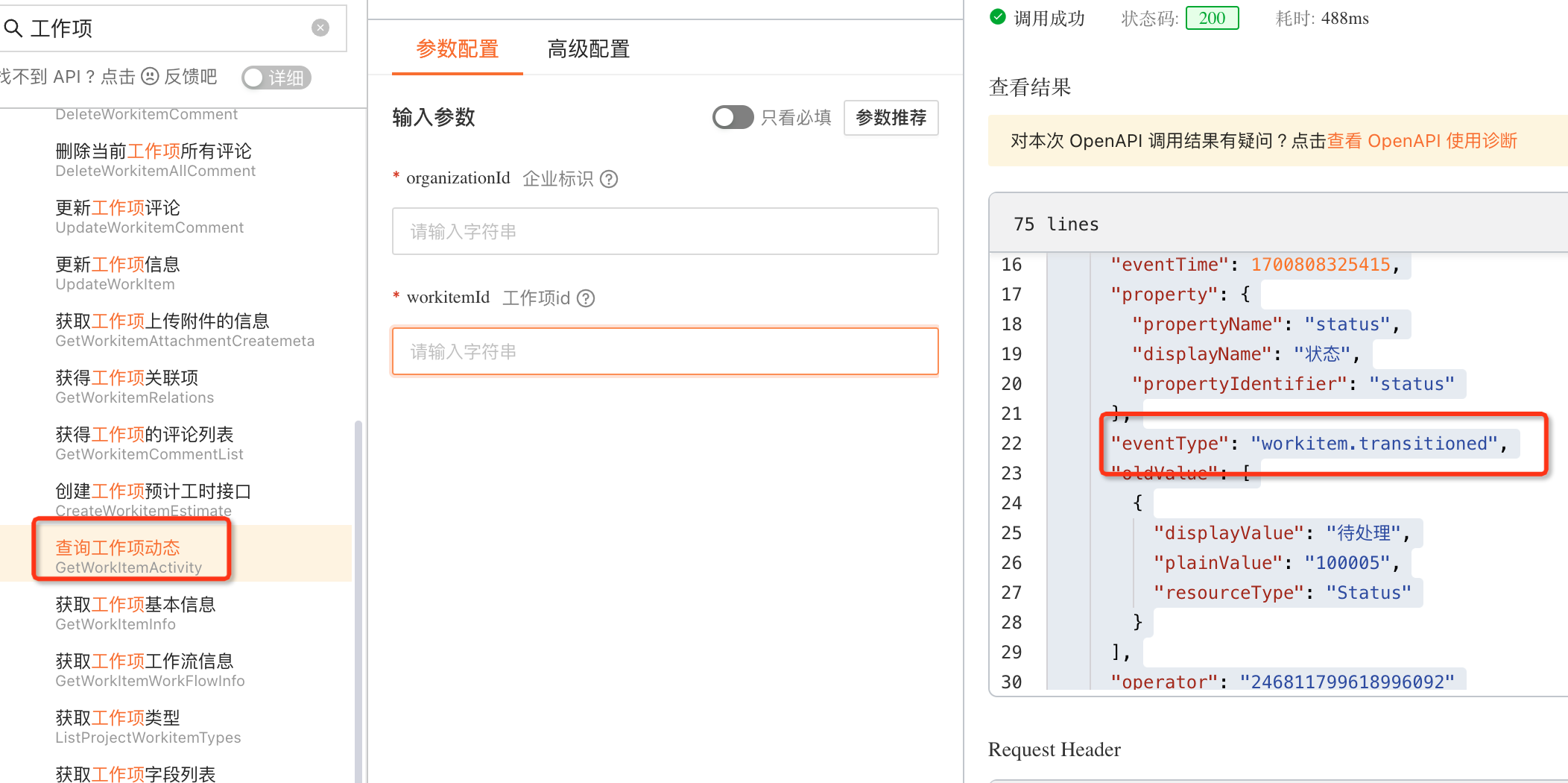Click the green success check icon
This screenshot has width=1568, height=783.
(998, 16)
